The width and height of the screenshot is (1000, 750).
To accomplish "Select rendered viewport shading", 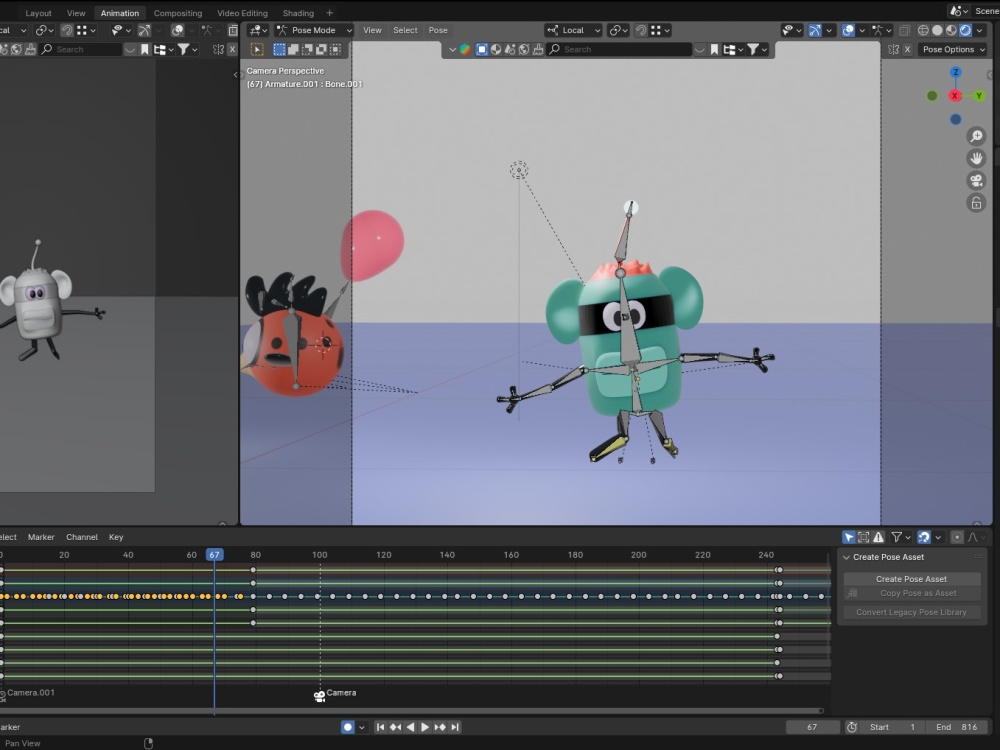I will [x=965, y=30].
